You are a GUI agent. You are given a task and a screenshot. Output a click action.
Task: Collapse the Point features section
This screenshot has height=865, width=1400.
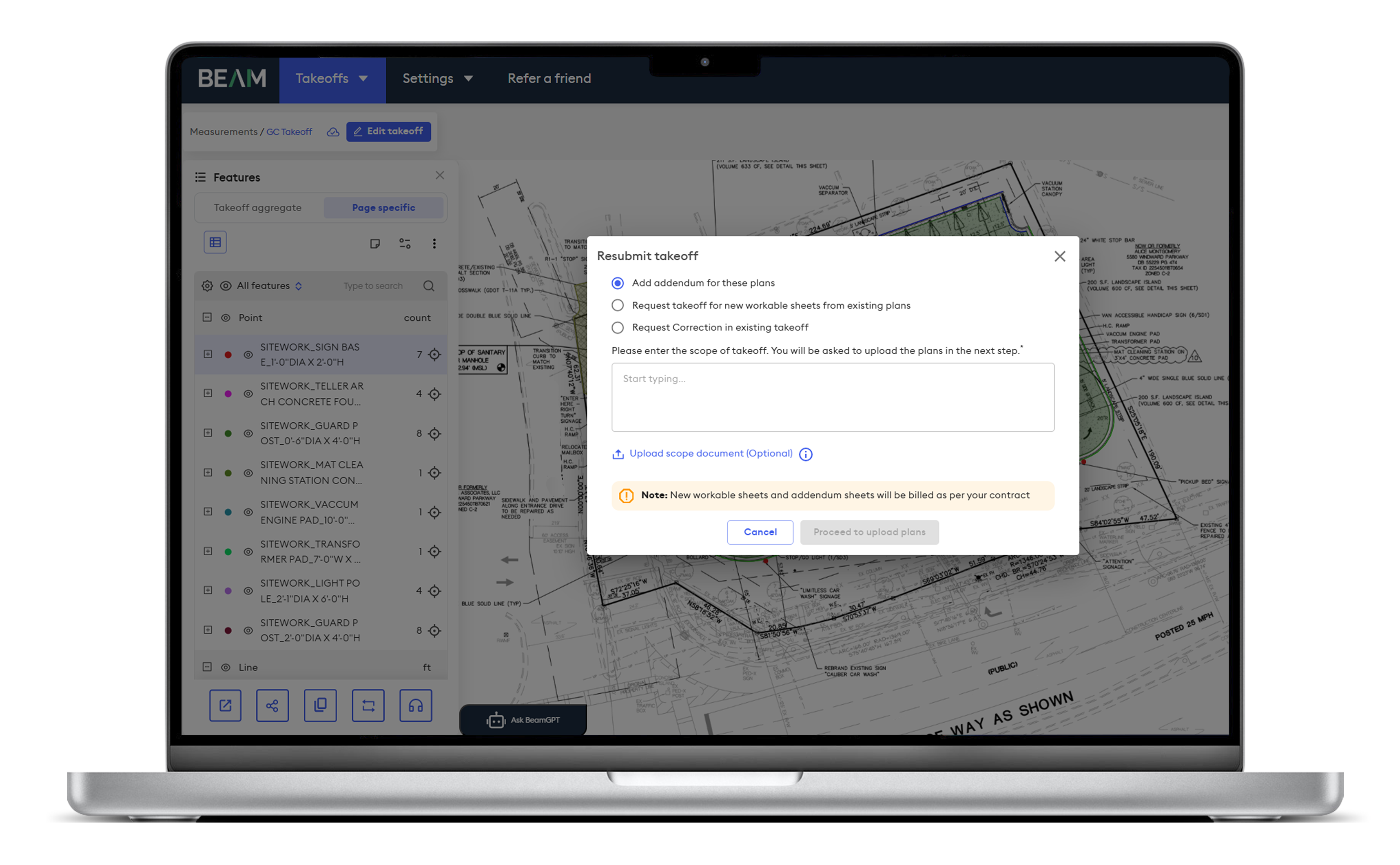(x=208, y=317)
